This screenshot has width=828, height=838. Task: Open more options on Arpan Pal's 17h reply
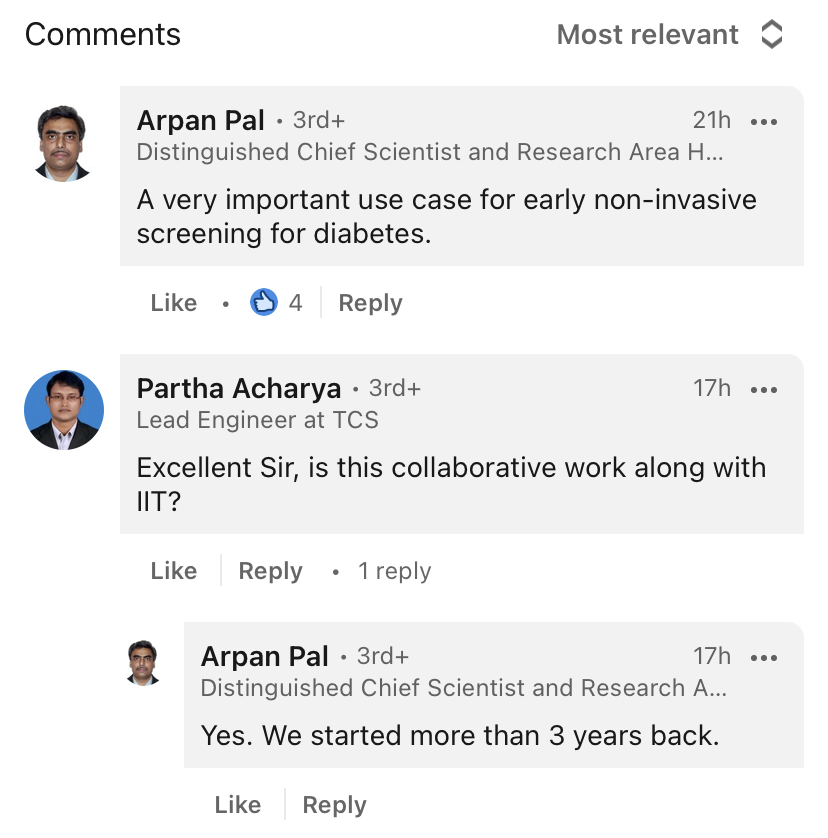pos(763,657)
